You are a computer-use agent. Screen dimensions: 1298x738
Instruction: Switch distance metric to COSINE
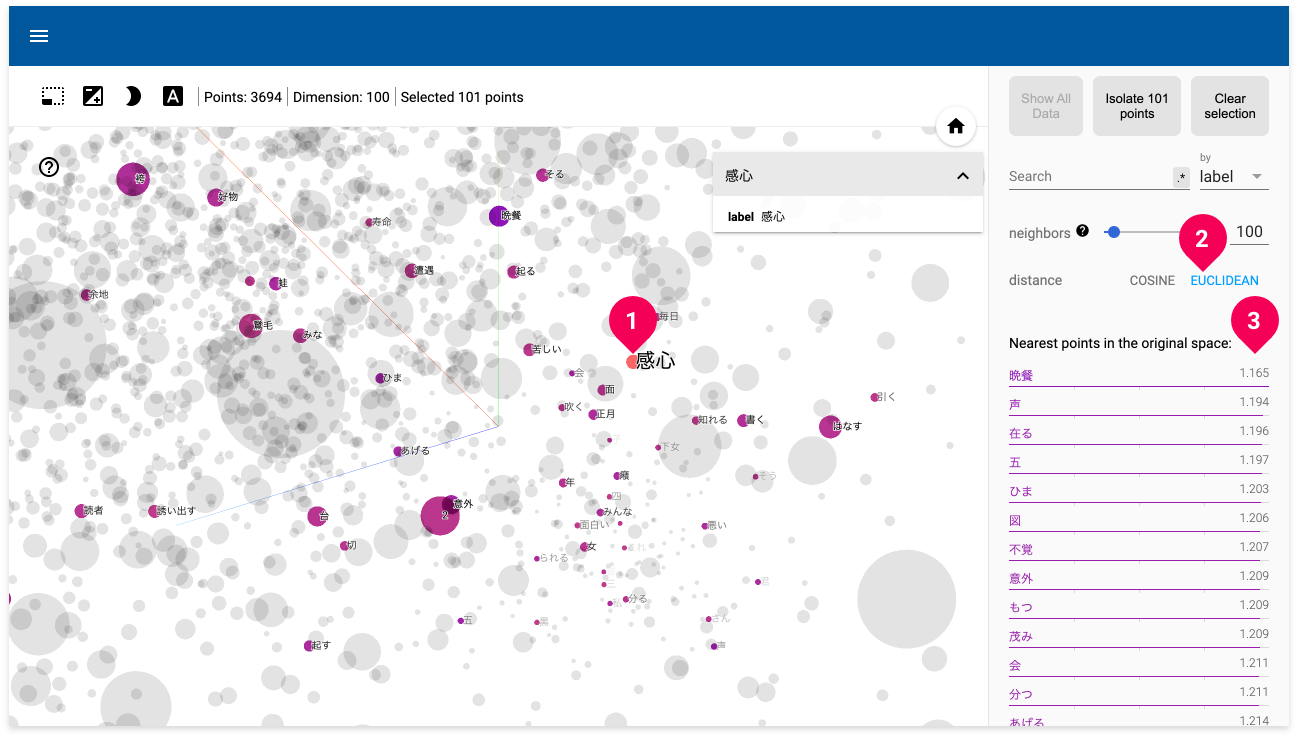(1152, 281)
